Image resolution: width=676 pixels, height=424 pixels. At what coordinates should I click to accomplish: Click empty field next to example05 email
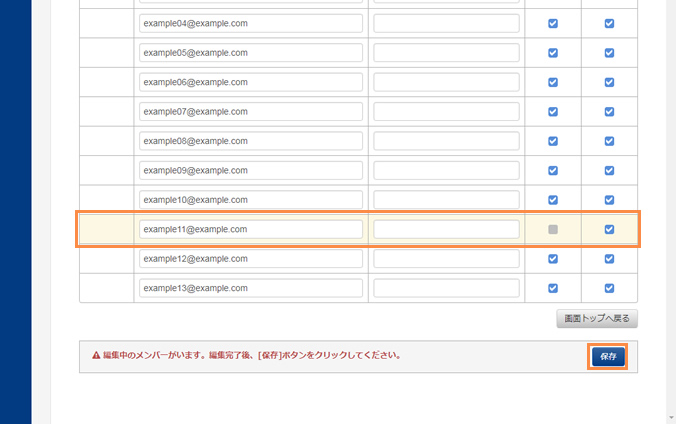446,53
